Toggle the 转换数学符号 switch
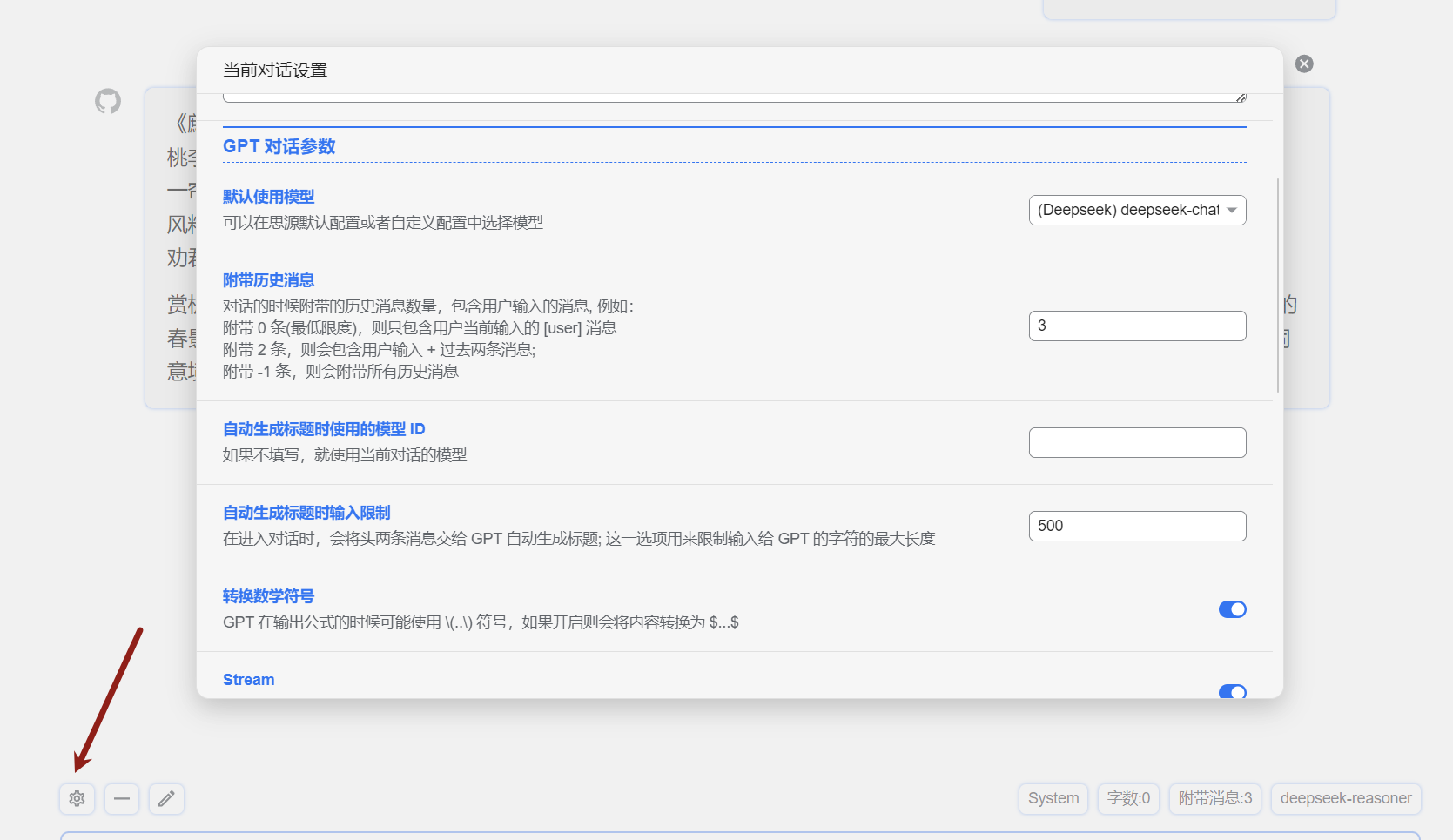The height and width of the screenshot is (840, 1453). click(1233, 609)
